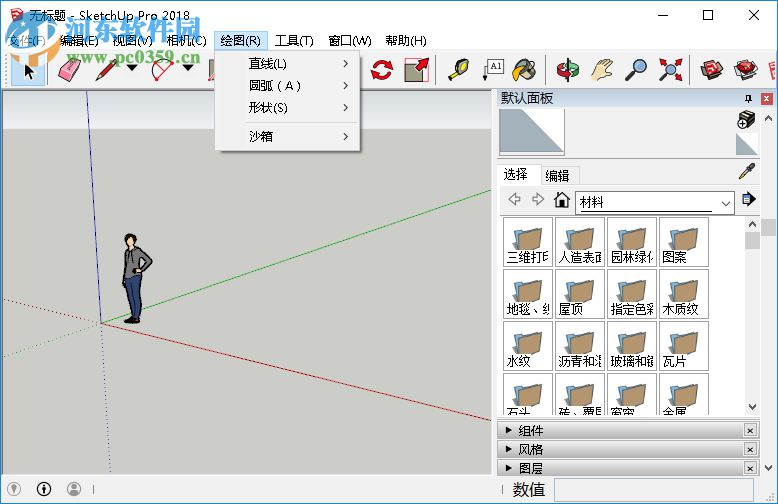Close the 组件 panel
This screenshot has width=778, height=504.
pyautogui.click(x=750, y=430)
